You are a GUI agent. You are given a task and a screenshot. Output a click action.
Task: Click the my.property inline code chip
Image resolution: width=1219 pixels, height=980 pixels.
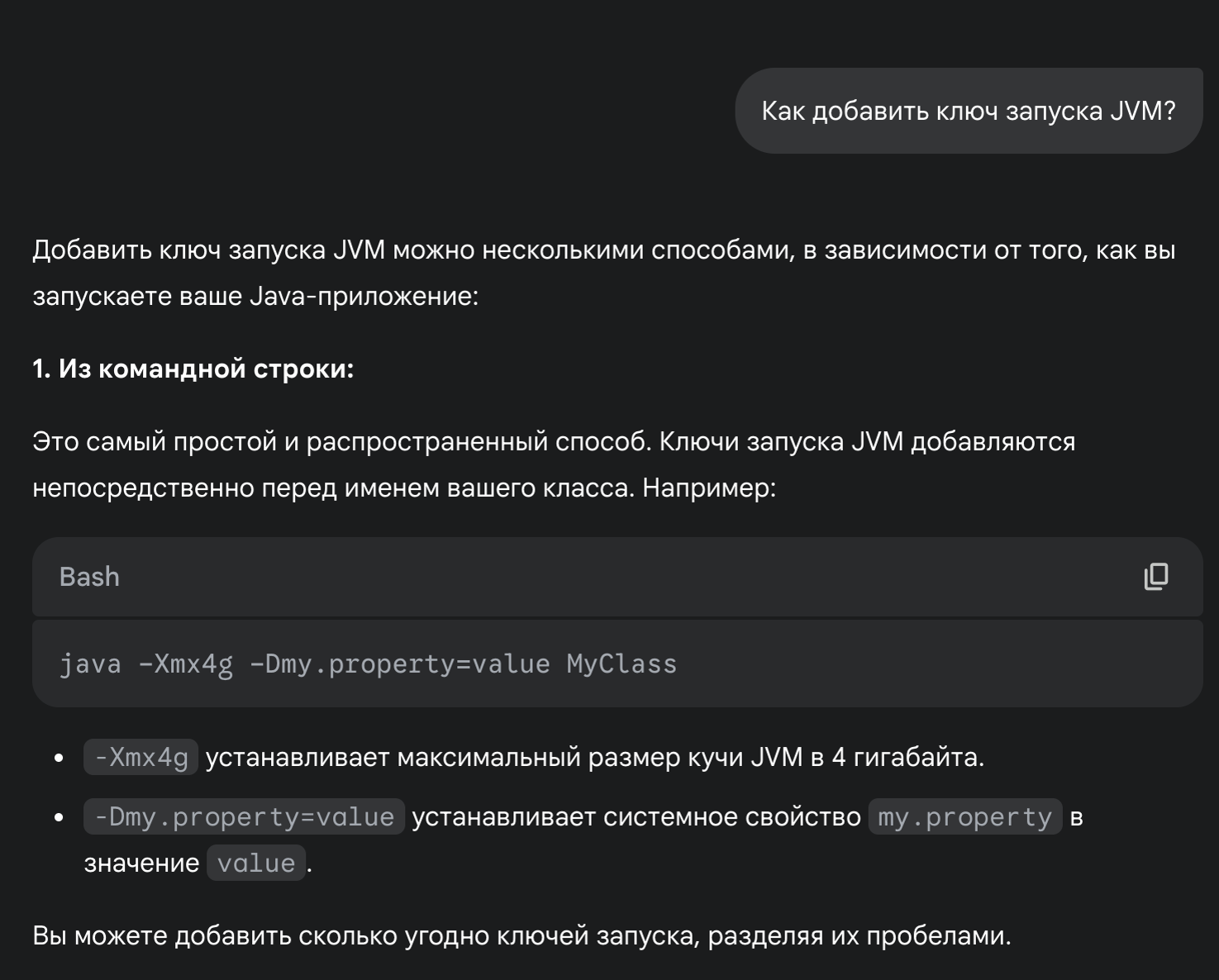tap(964, 816)
